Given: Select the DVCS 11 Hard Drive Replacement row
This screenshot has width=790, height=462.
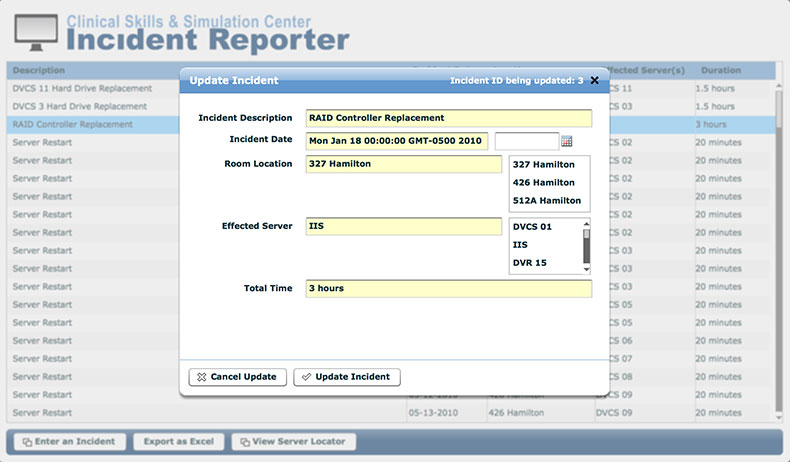Looking at the screenshot, I should 93,89.
